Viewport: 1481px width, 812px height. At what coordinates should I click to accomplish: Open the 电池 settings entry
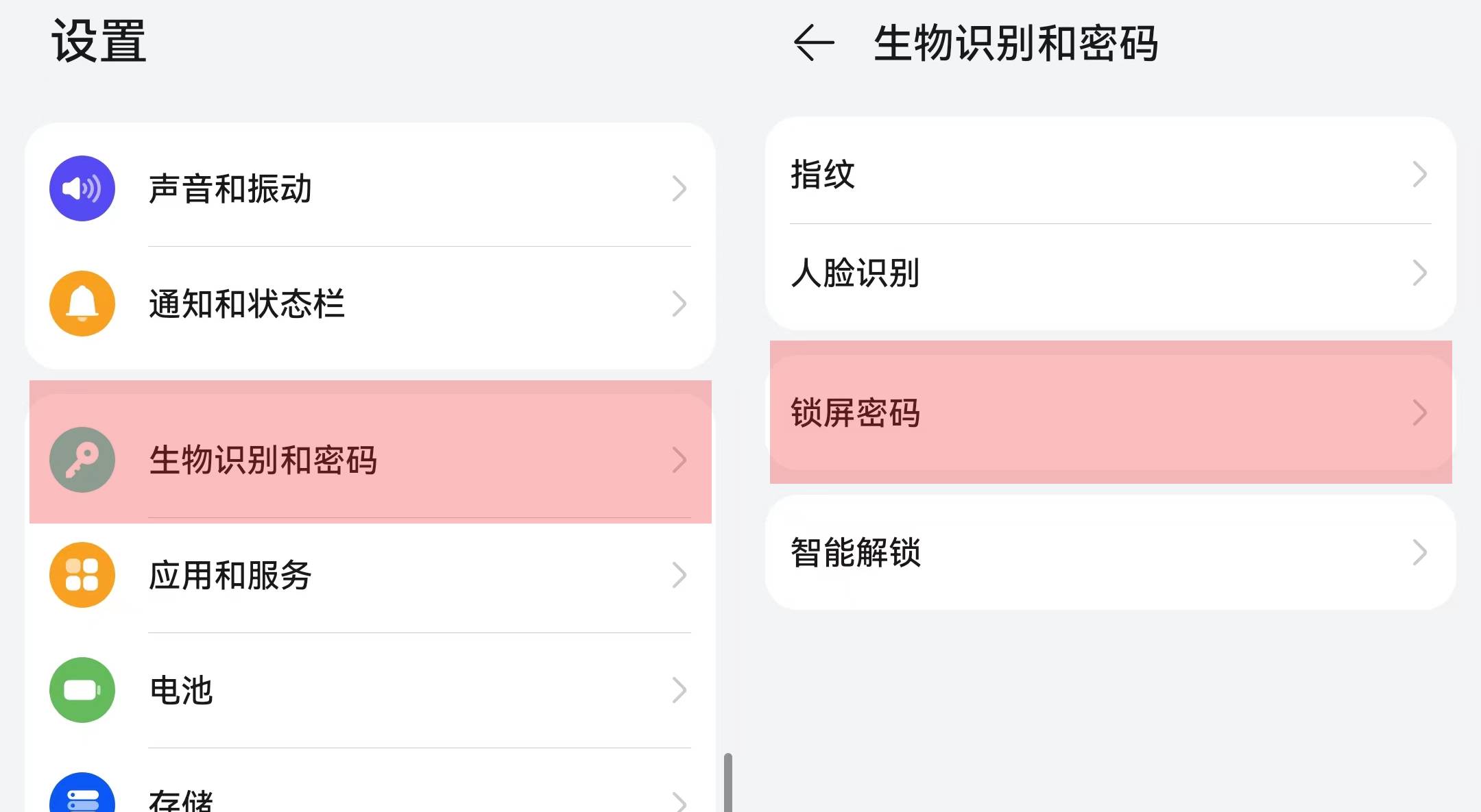pyautogui.click(x=181, y=690)
